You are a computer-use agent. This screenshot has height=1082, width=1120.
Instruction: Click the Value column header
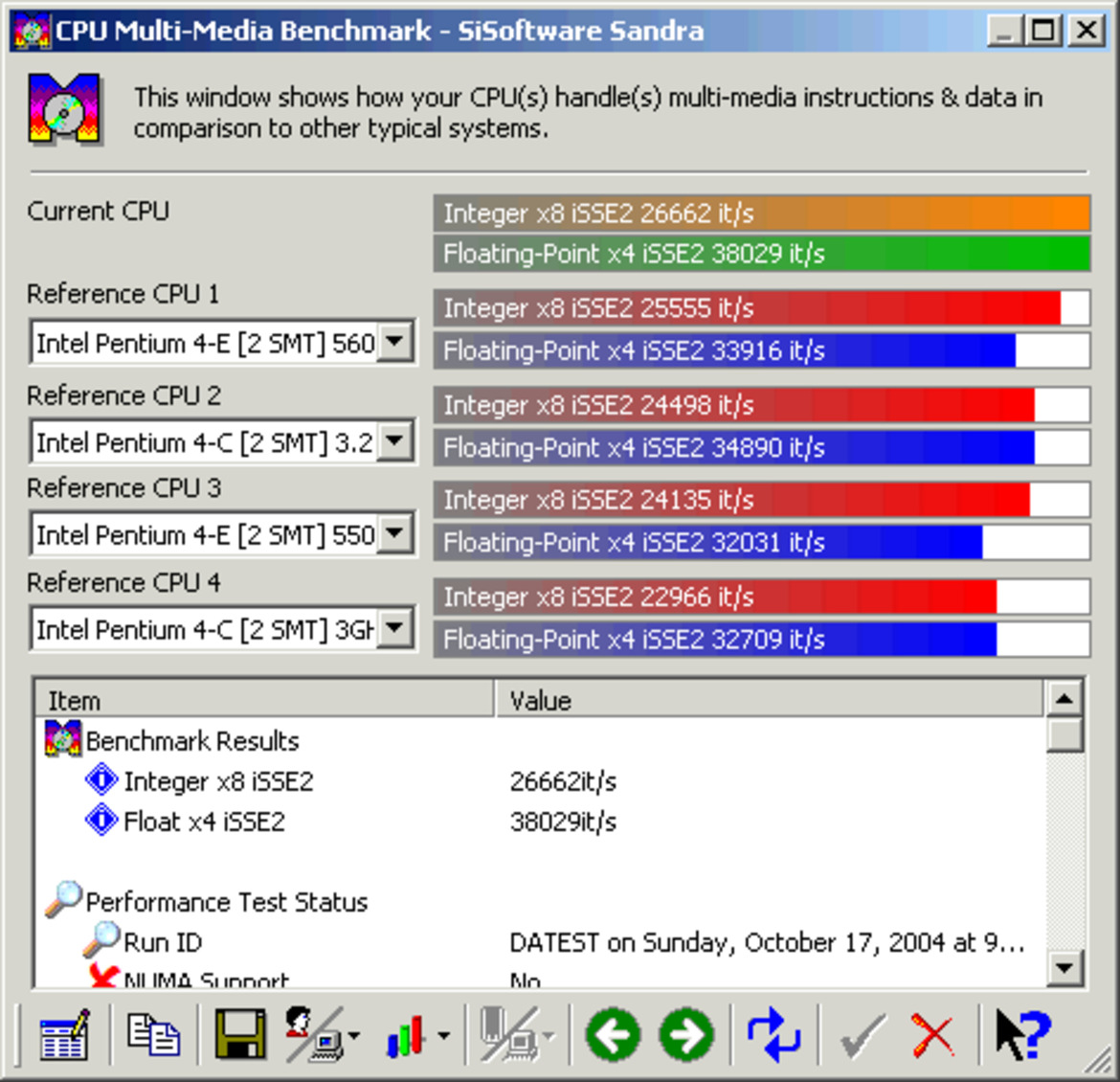pos(540,700)
